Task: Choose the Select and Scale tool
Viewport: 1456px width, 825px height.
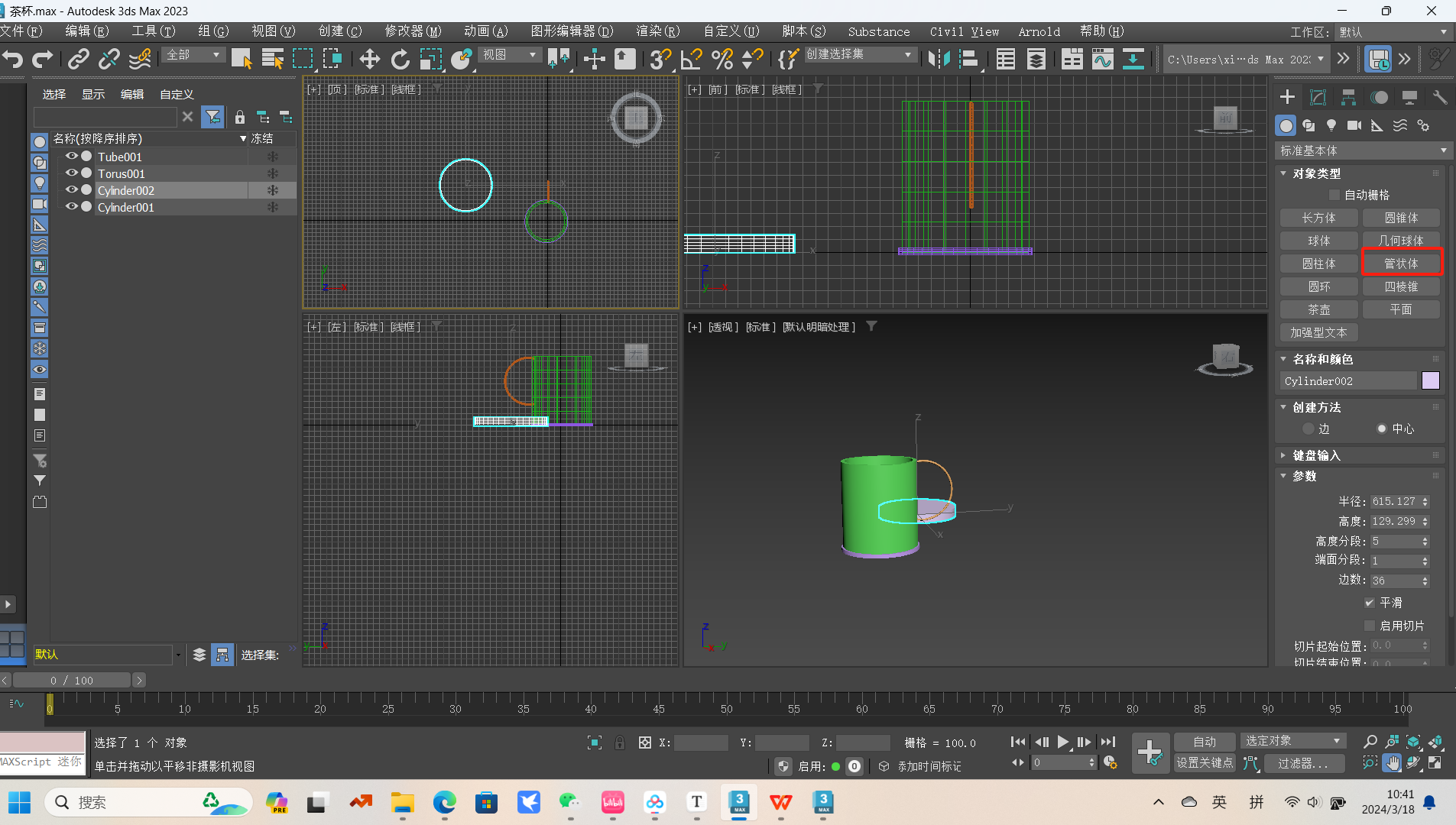Action: coord(431,59)
